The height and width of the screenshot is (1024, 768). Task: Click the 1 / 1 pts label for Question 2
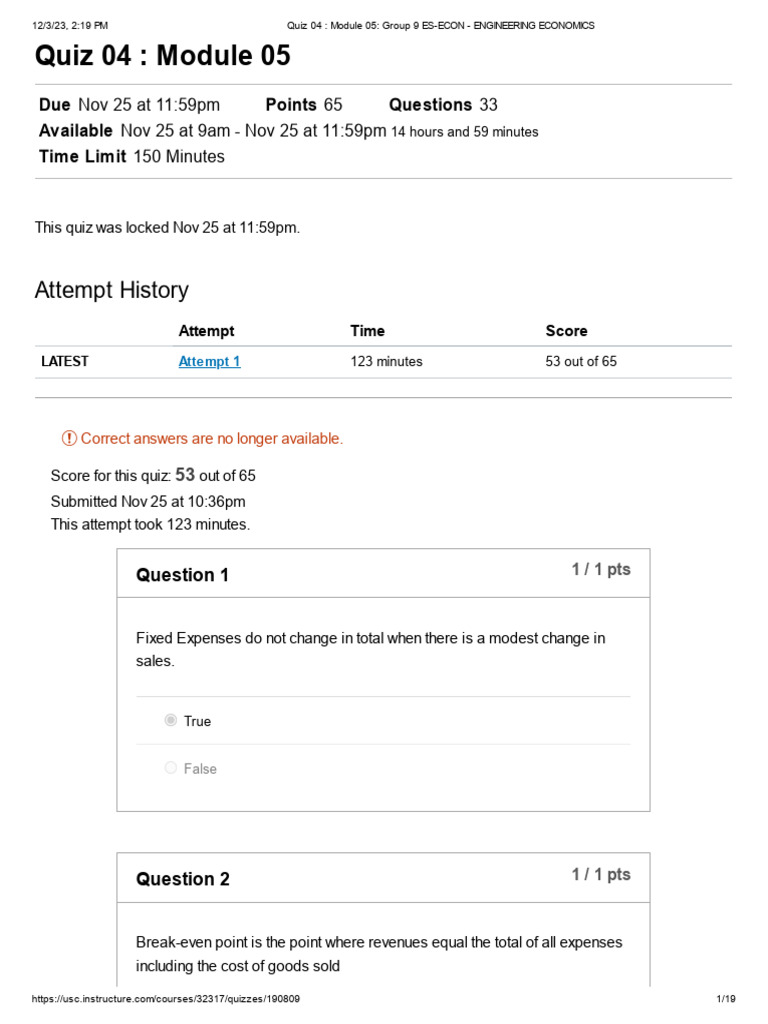tap(601, 874)
